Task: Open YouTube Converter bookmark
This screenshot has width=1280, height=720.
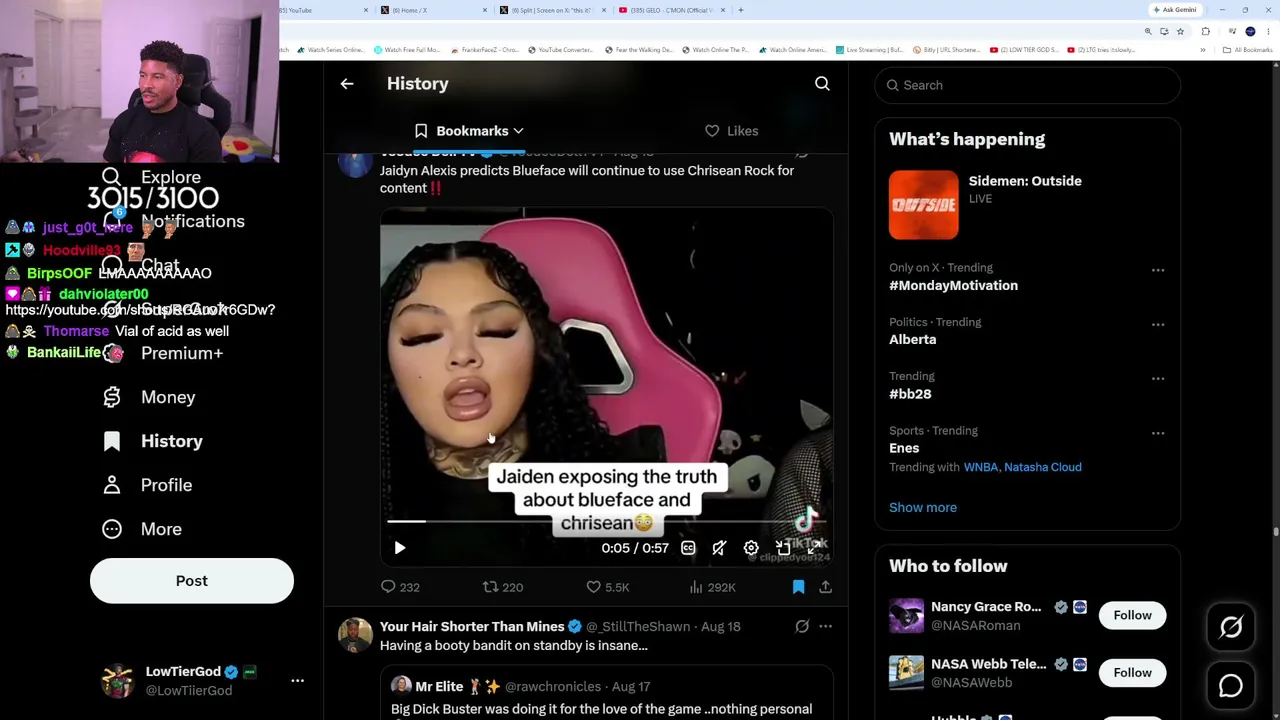Action: (560, 50)
